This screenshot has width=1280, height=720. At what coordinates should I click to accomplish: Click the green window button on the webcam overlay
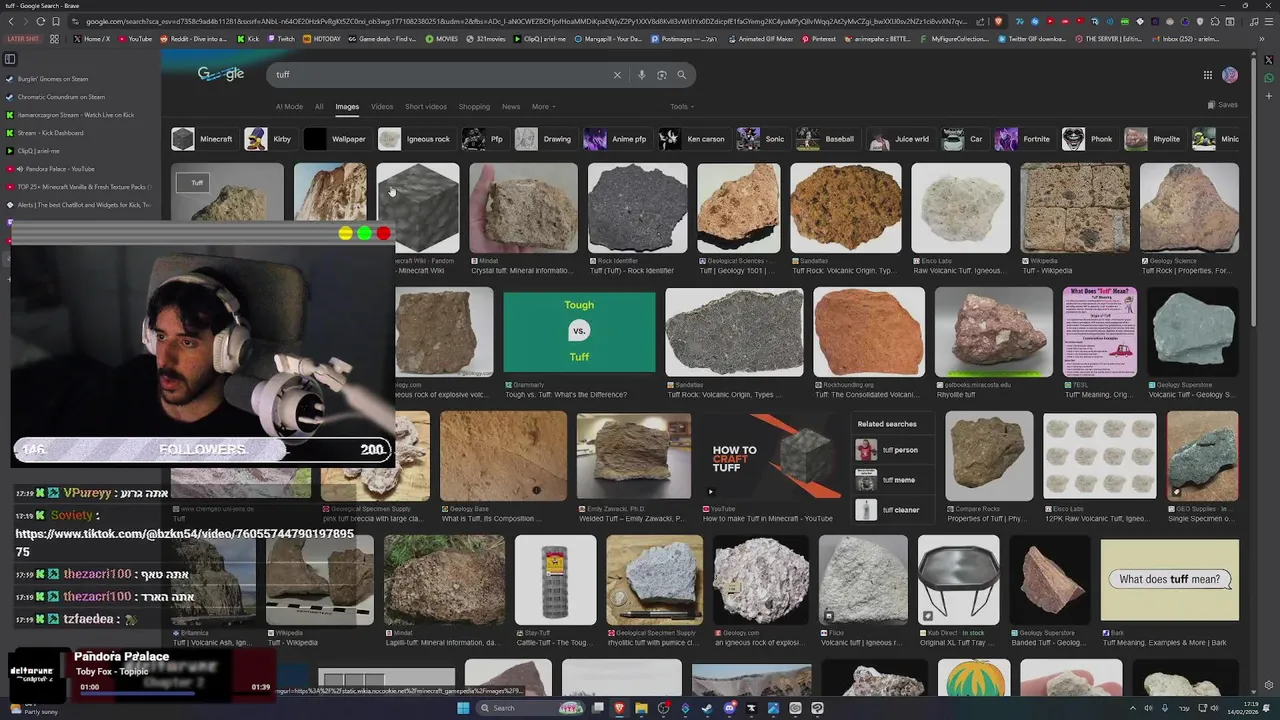point(365,233)
